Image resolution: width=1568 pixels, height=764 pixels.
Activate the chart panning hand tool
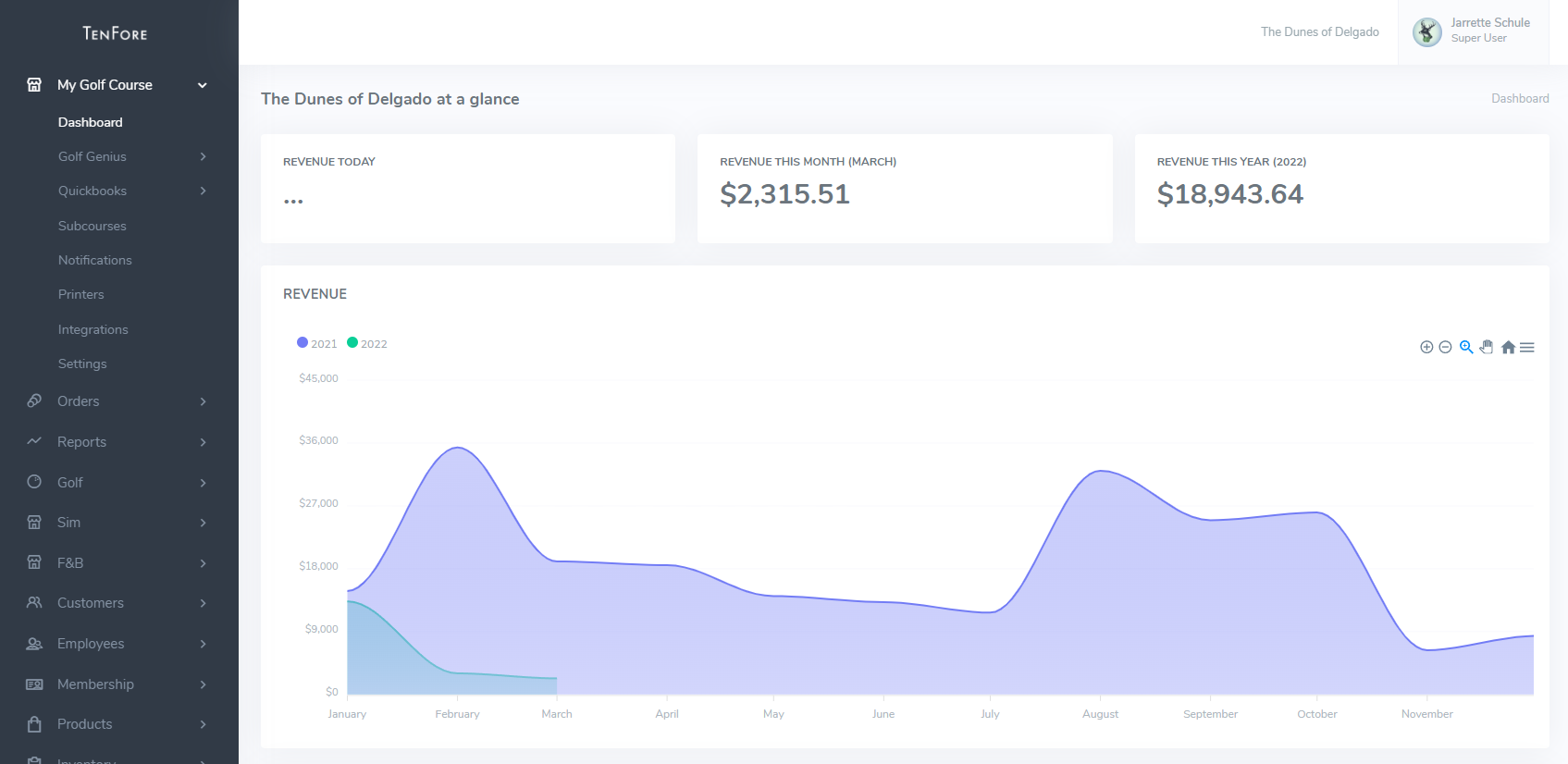click(1487, 348)
